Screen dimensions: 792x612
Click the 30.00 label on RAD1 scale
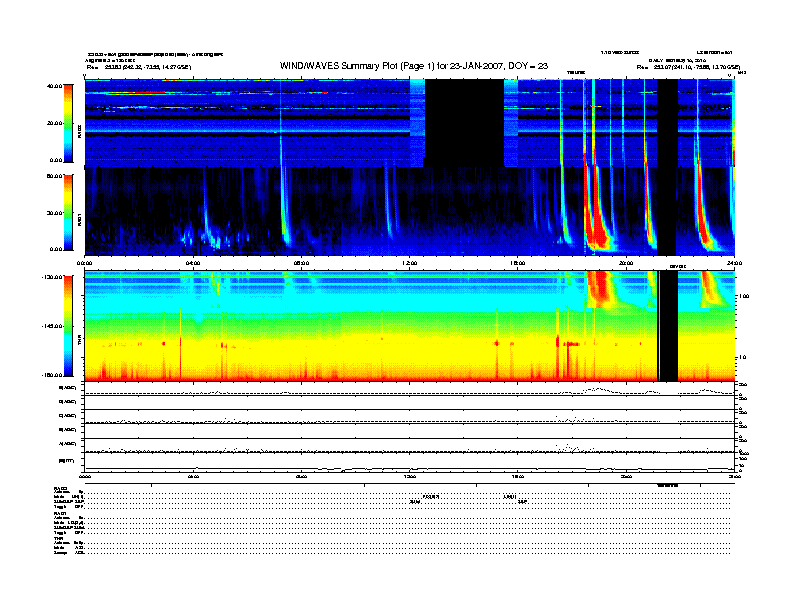[55, 213]
